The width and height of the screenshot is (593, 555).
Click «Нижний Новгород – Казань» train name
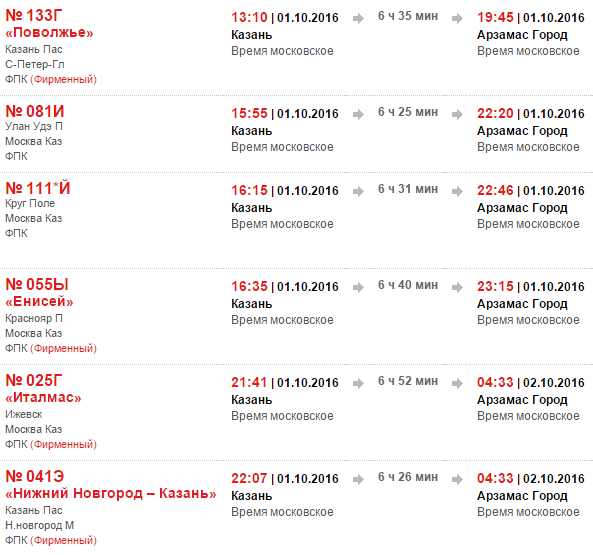point(111,493)
